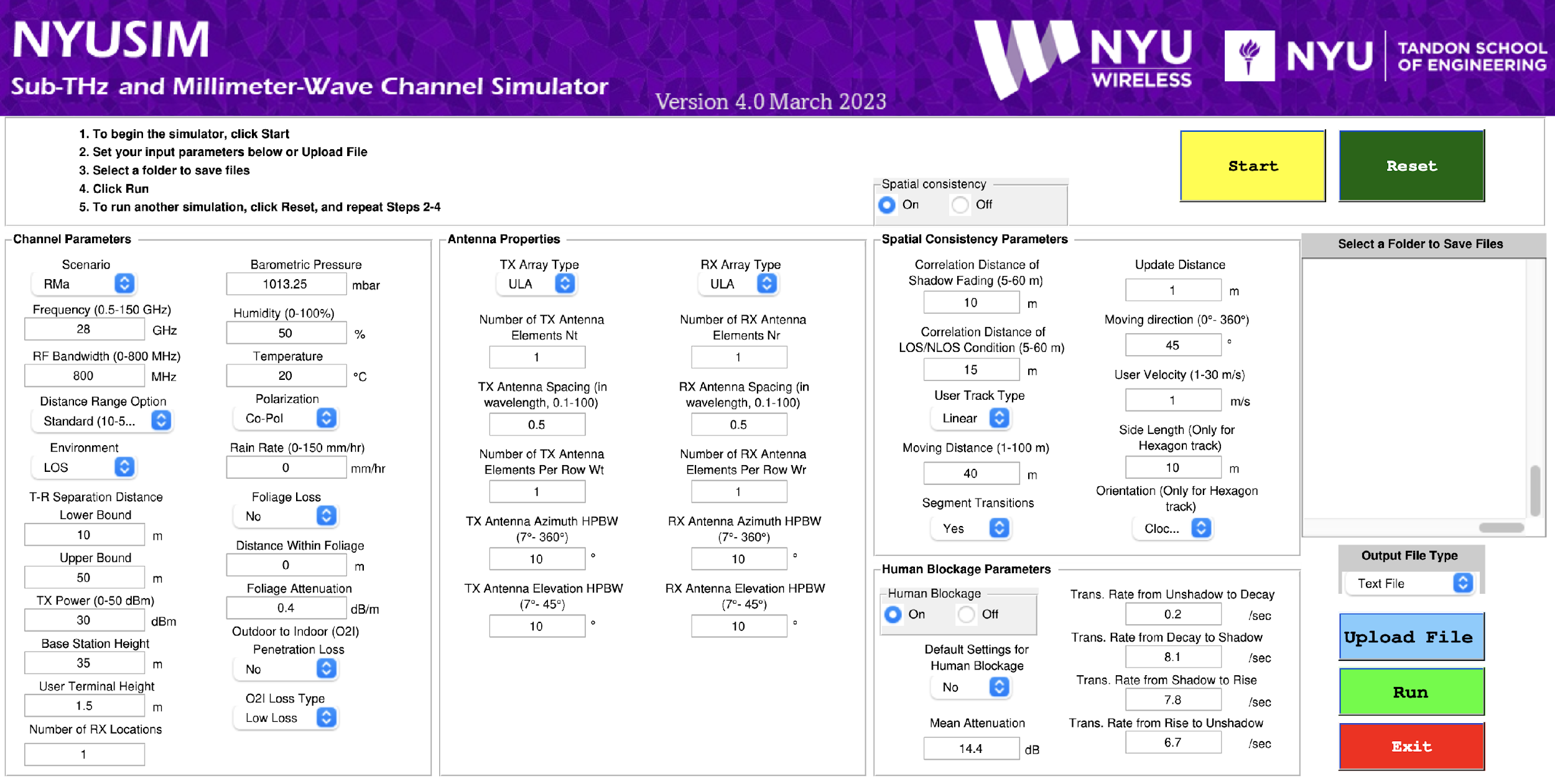This screenshot has height=784, width=1555.
Task: Open RX Array Type ULA dropdown
Action: (x=766, y=284)
